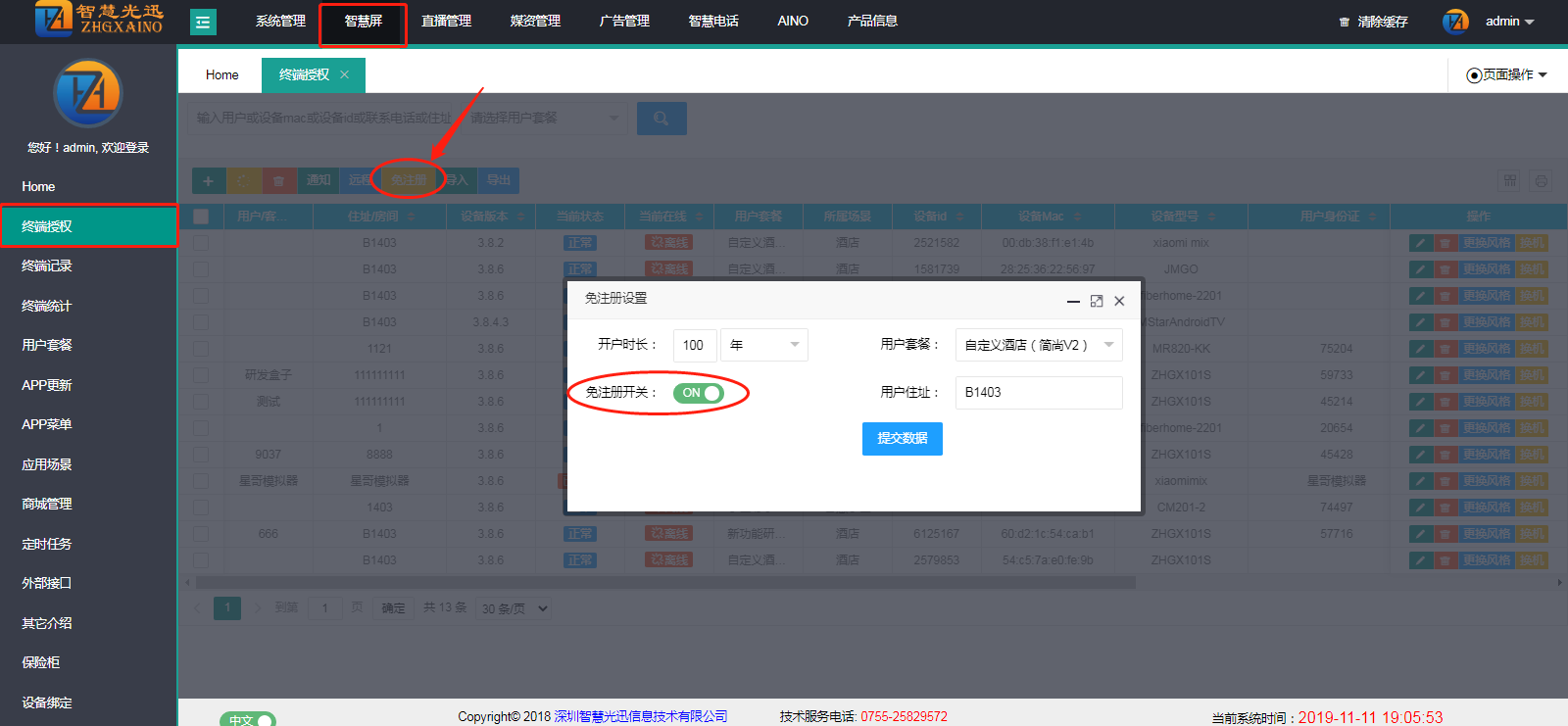Screen dimensions: 1568x726
Task: Collapse the sidebar with the hamburger icon
Action: [x=203, y=22]
